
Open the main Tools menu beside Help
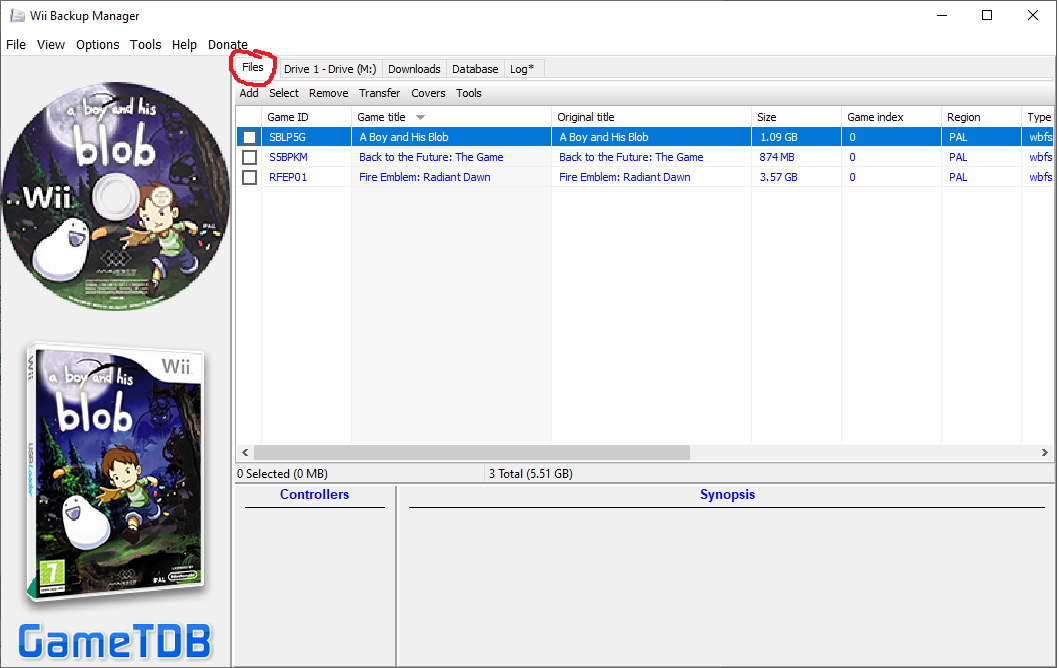click(145, 45)
